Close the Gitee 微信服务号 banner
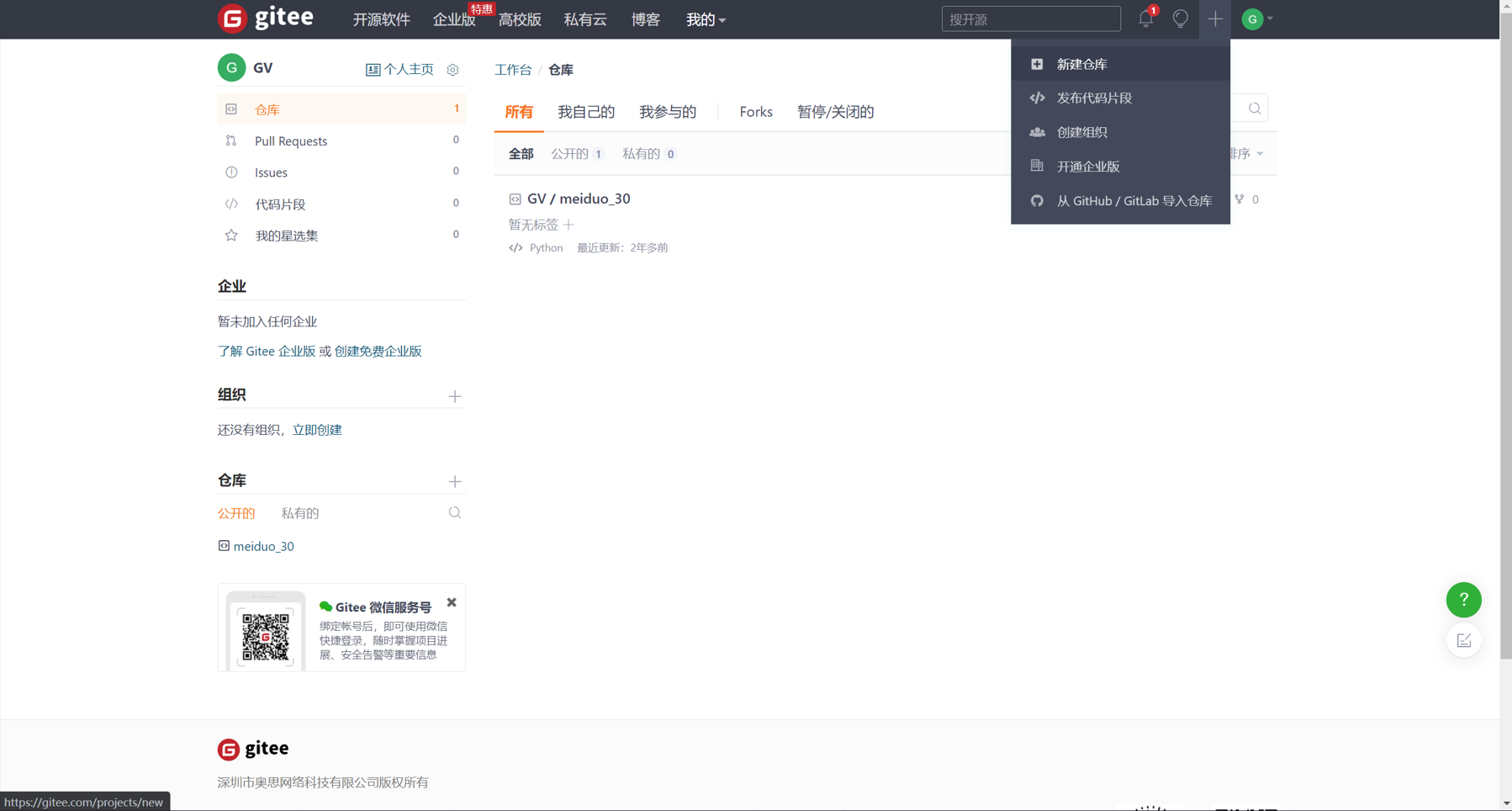This screenshot has height=811, width=1512. tap(452, 602)
